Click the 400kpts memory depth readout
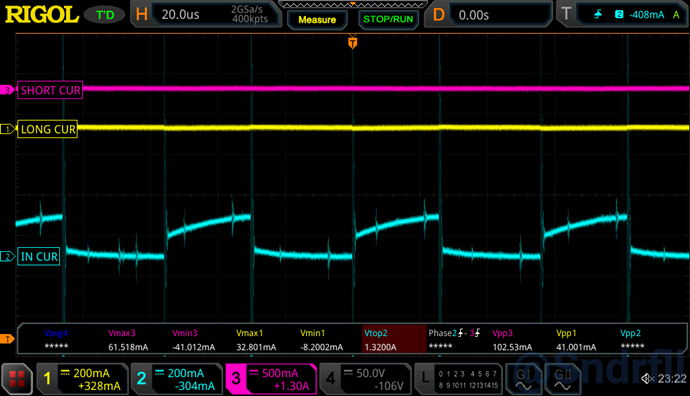Image resolution: width=690 pixels, height=396 pixels. (x=250, y=19)
